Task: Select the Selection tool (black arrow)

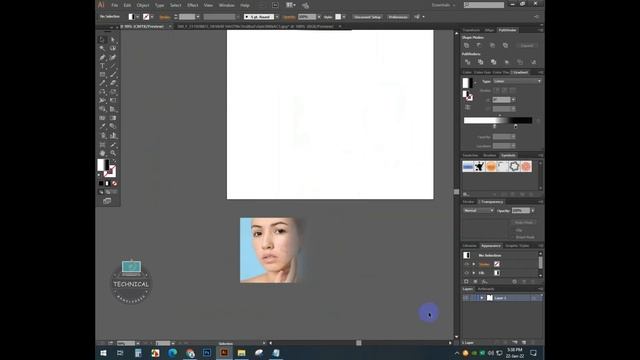Action: tap(102, 40)
